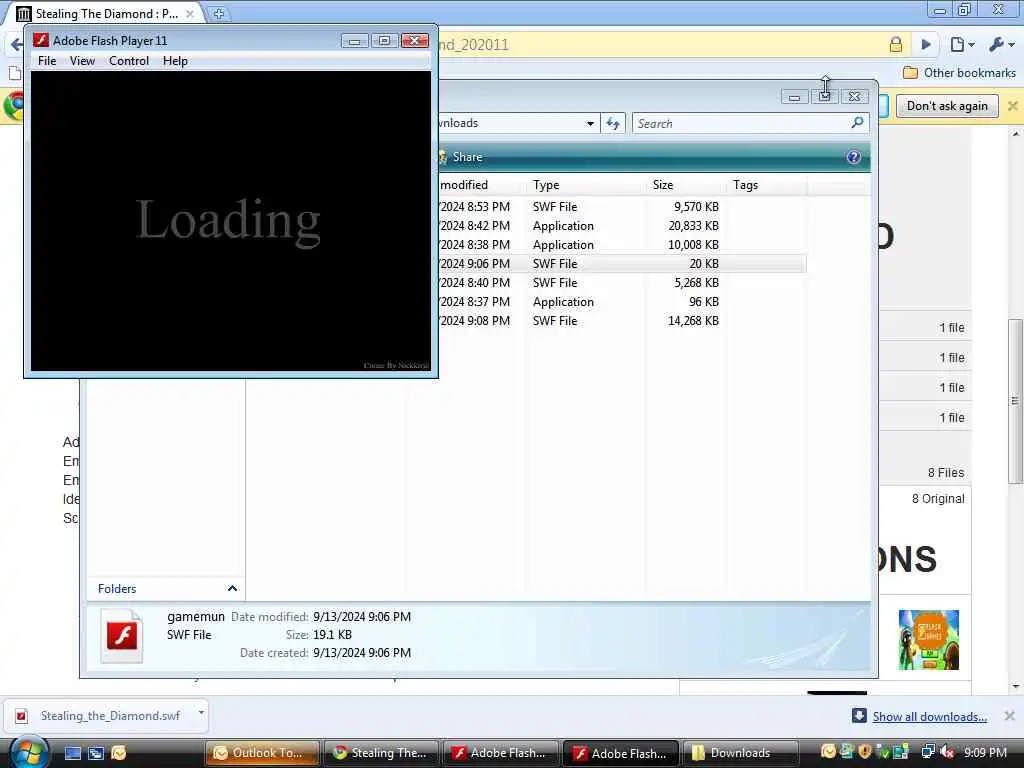This screenshot has width=1024, height=768.
Task: Open Chrome wrench settings menu
Action: point(1001,44)
